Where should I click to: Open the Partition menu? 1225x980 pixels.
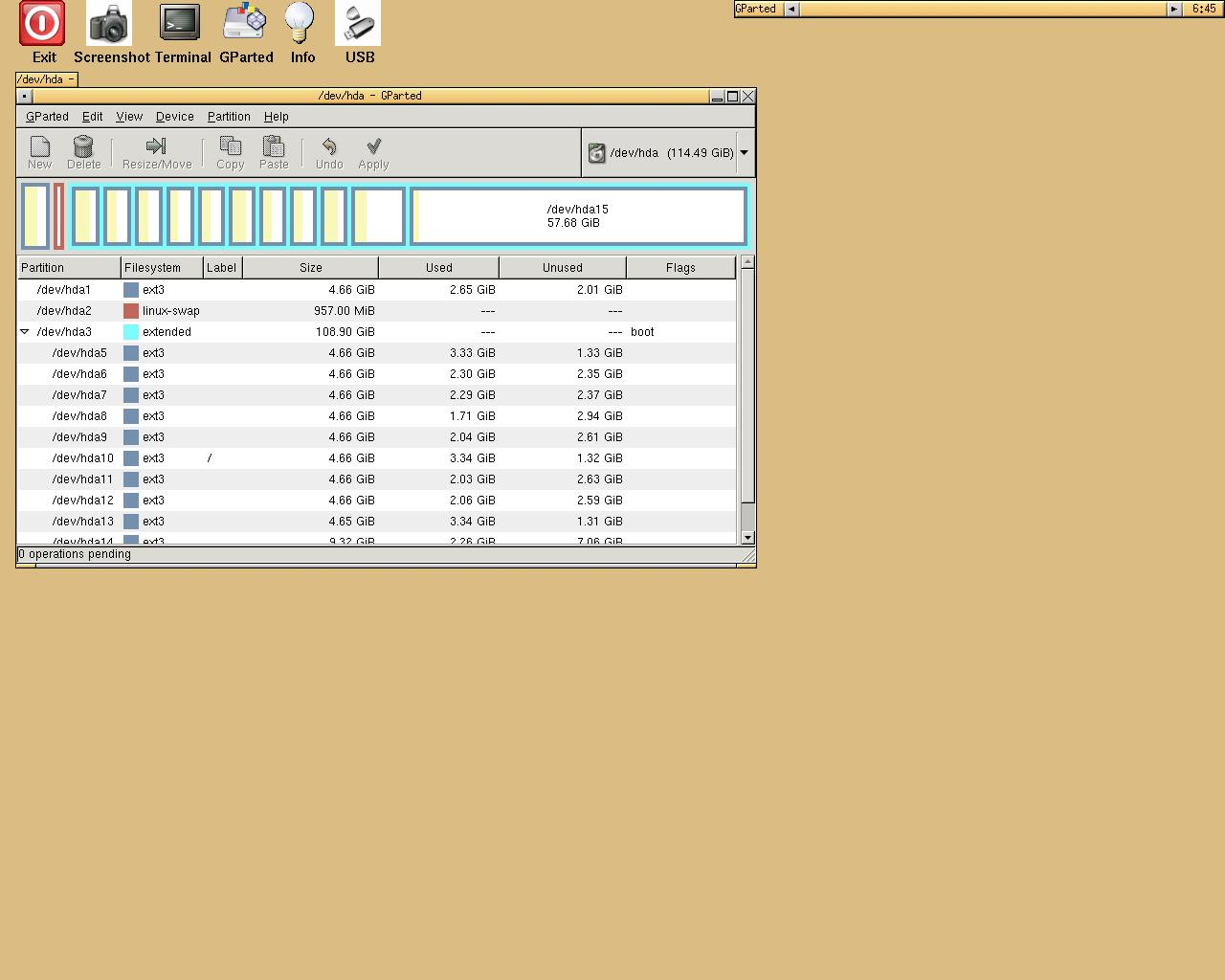click(x=229, y=117)
